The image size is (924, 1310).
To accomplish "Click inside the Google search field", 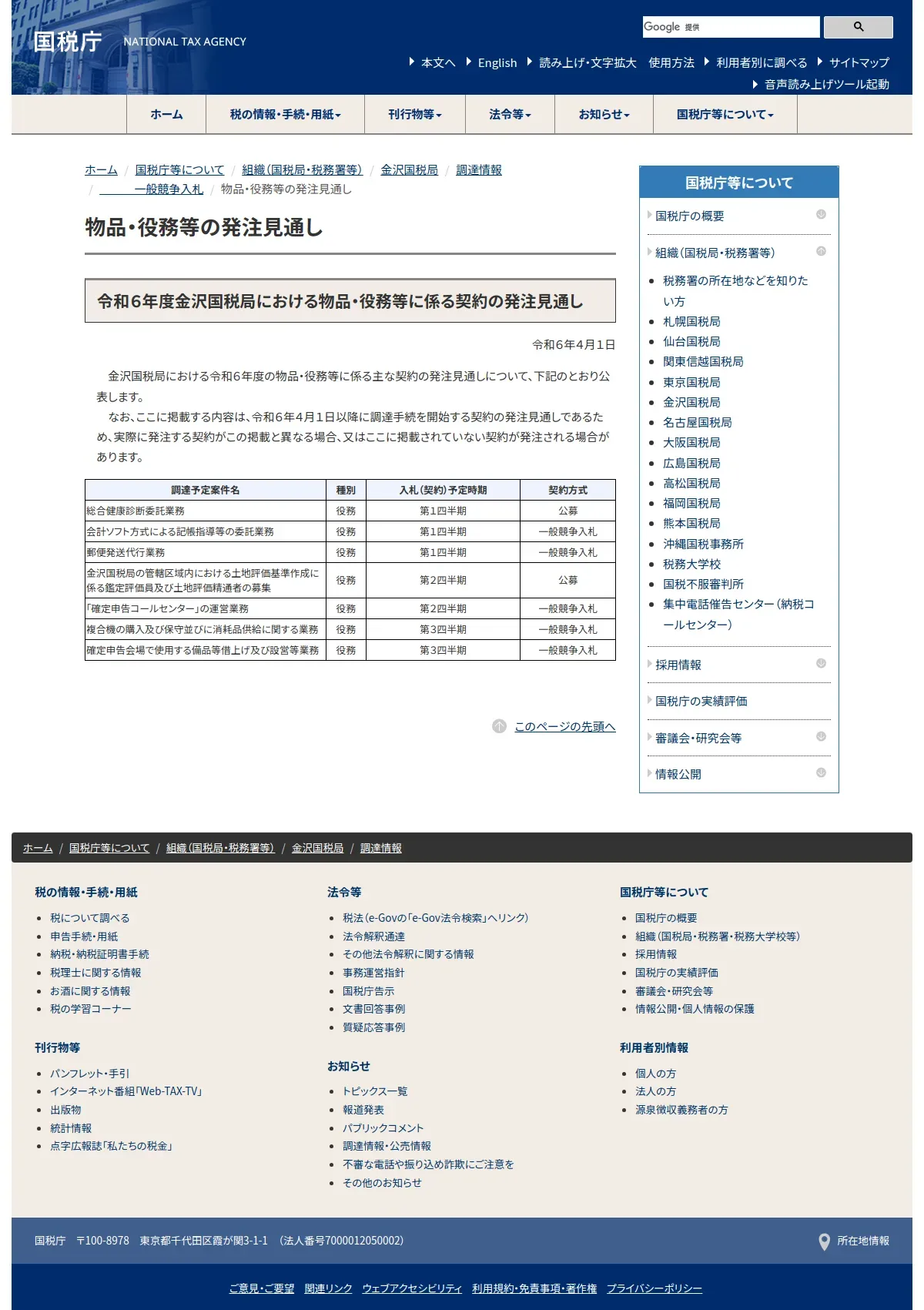I will tap(731, 27).
